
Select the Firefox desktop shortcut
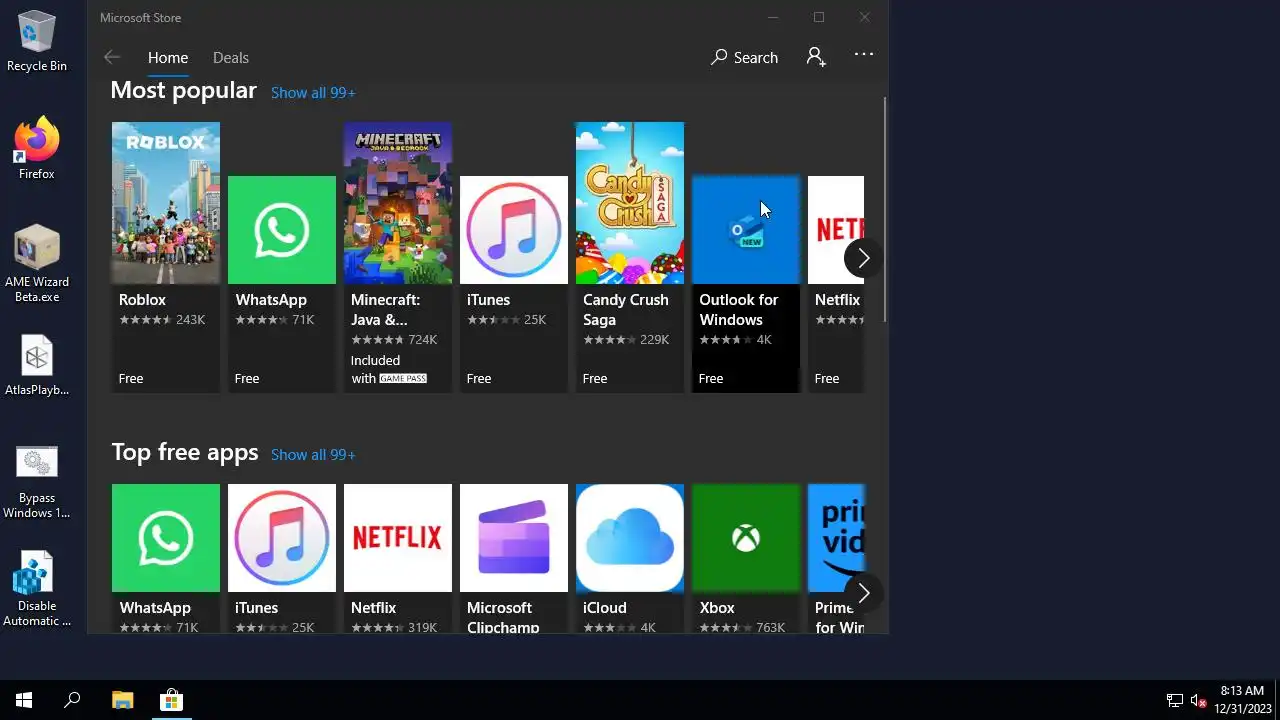pos(37,149)
